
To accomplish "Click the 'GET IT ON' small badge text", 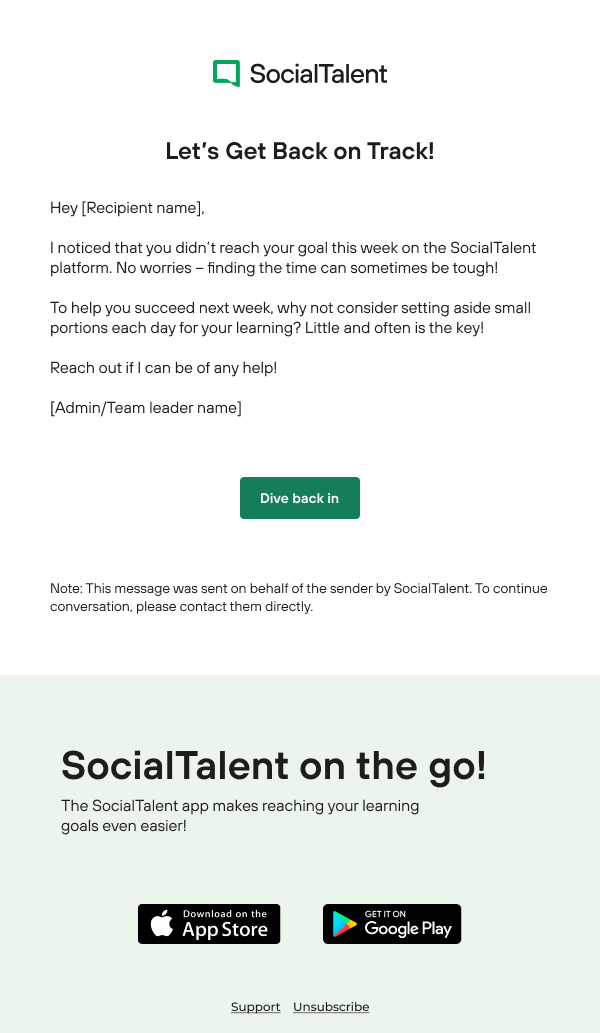I will pos(386,914).
